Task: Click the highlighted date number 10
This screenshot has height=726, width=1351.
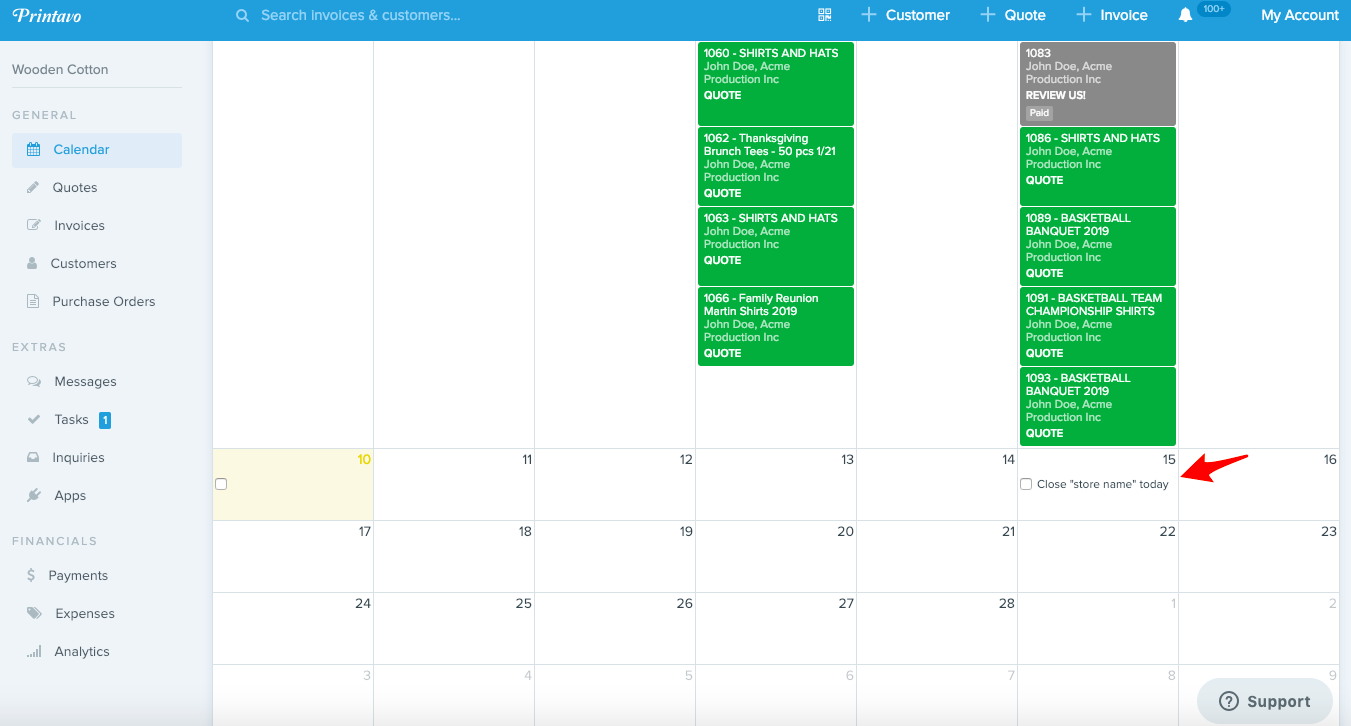Action: pyautogui.click(x=364, y=460)
